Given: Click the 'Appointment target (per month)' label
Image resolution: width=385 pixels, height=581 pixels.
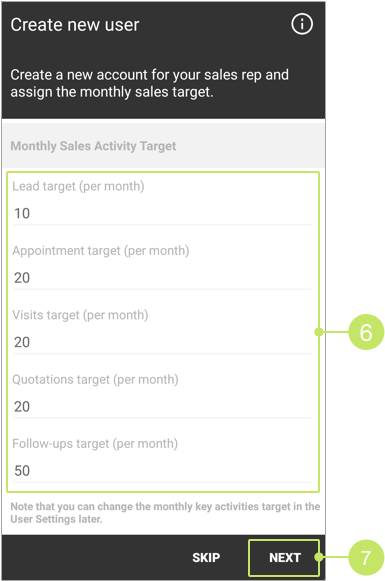Looking at the screenshot, I should coord(101,250).
